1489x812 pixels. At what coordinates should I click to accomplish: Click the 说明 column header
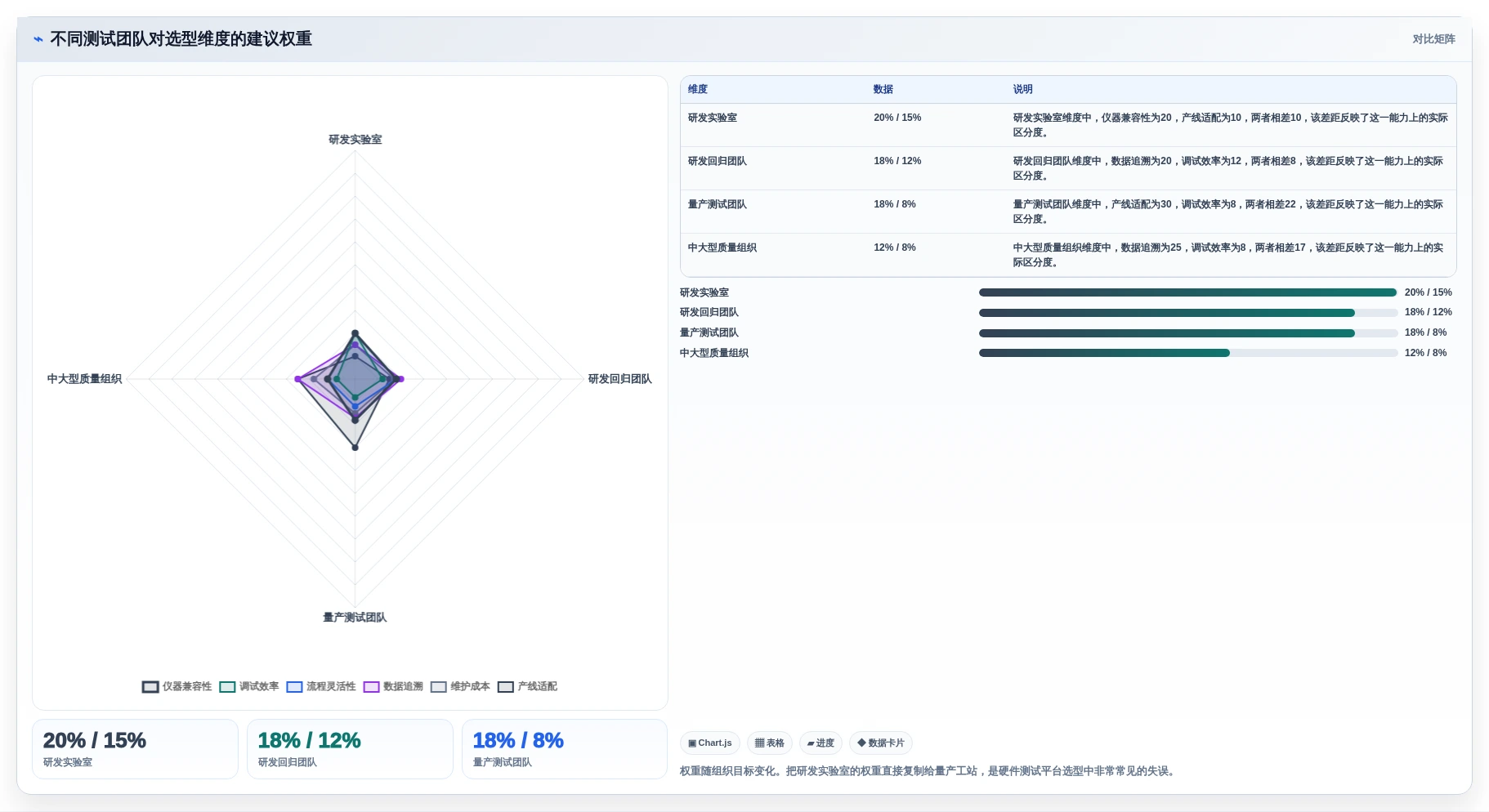click(1023, 89)
